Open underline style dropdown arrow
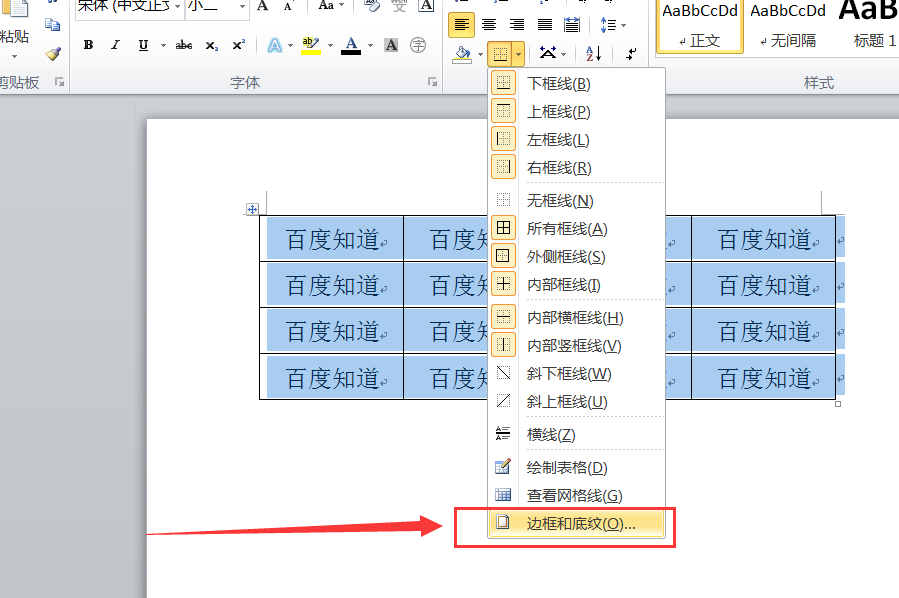This screenshot has height=598, width=899. click(163, 45)
